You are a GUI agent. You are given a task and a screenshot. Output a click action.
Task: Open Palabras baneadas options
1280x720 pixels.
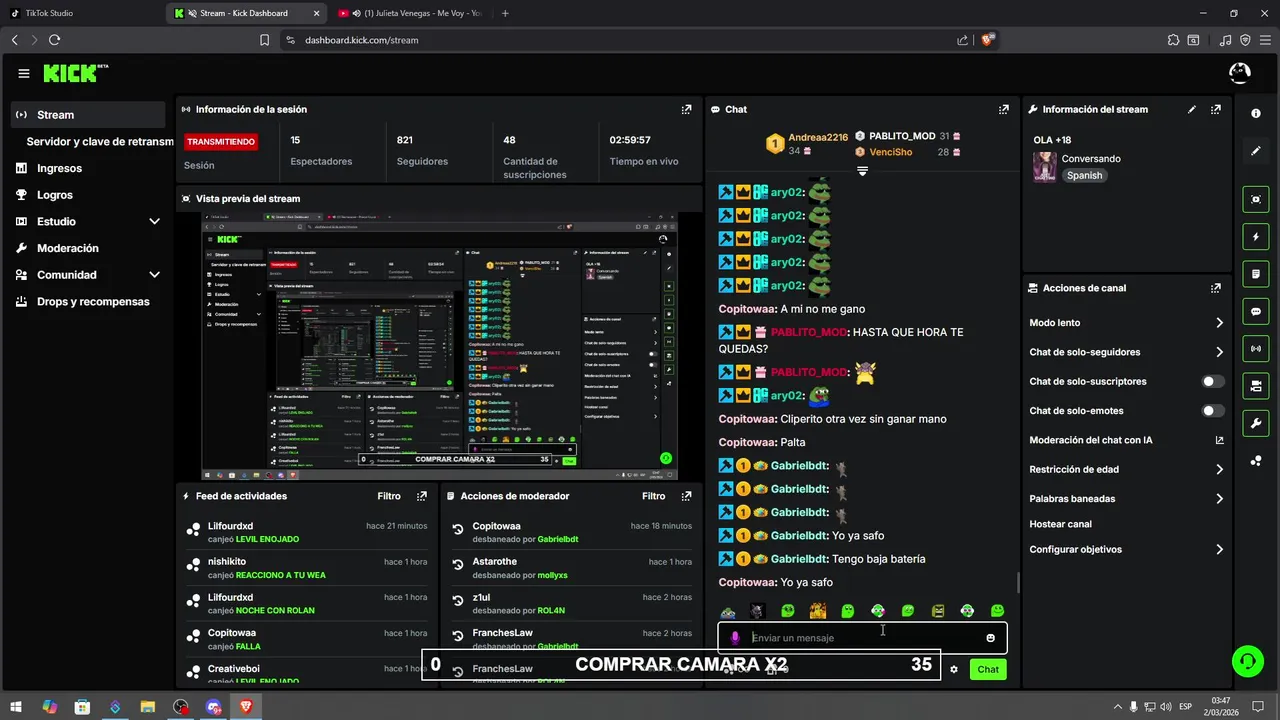pyautogui.click(x=1127, y=498)
